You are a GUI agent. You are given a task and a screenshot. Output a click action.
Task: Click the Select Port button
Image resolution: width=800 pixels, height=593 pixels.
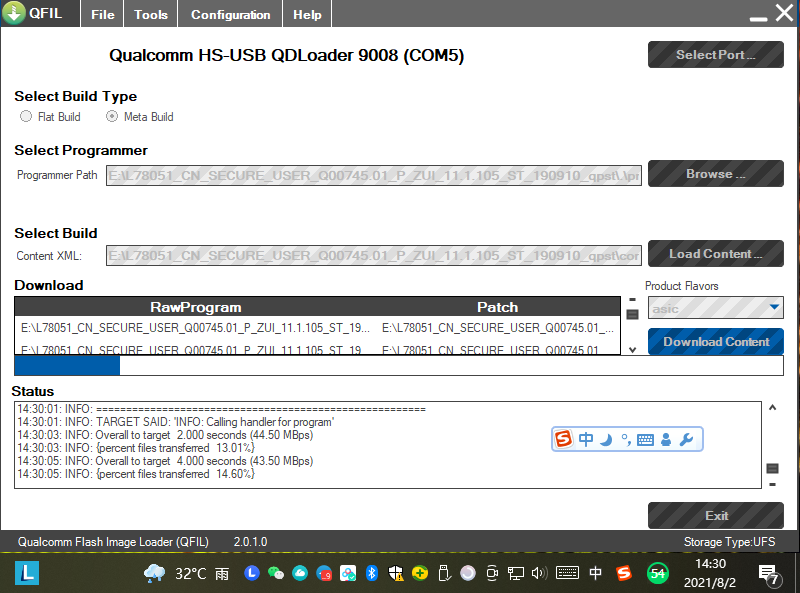click(715, 55)
